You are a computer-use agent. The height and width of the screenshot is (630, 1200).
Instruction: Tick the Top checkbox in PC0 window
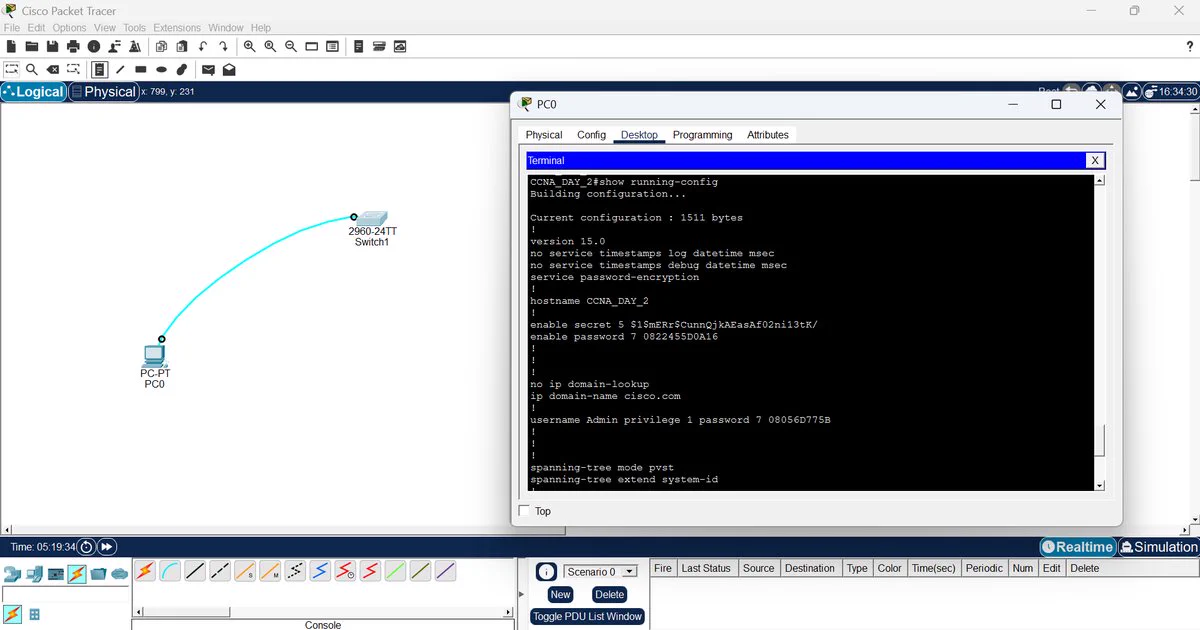coord(524,511)
